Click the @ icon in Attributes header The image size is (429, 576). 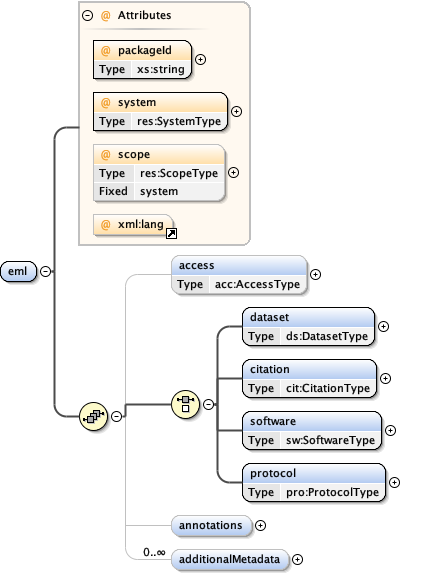105,15
